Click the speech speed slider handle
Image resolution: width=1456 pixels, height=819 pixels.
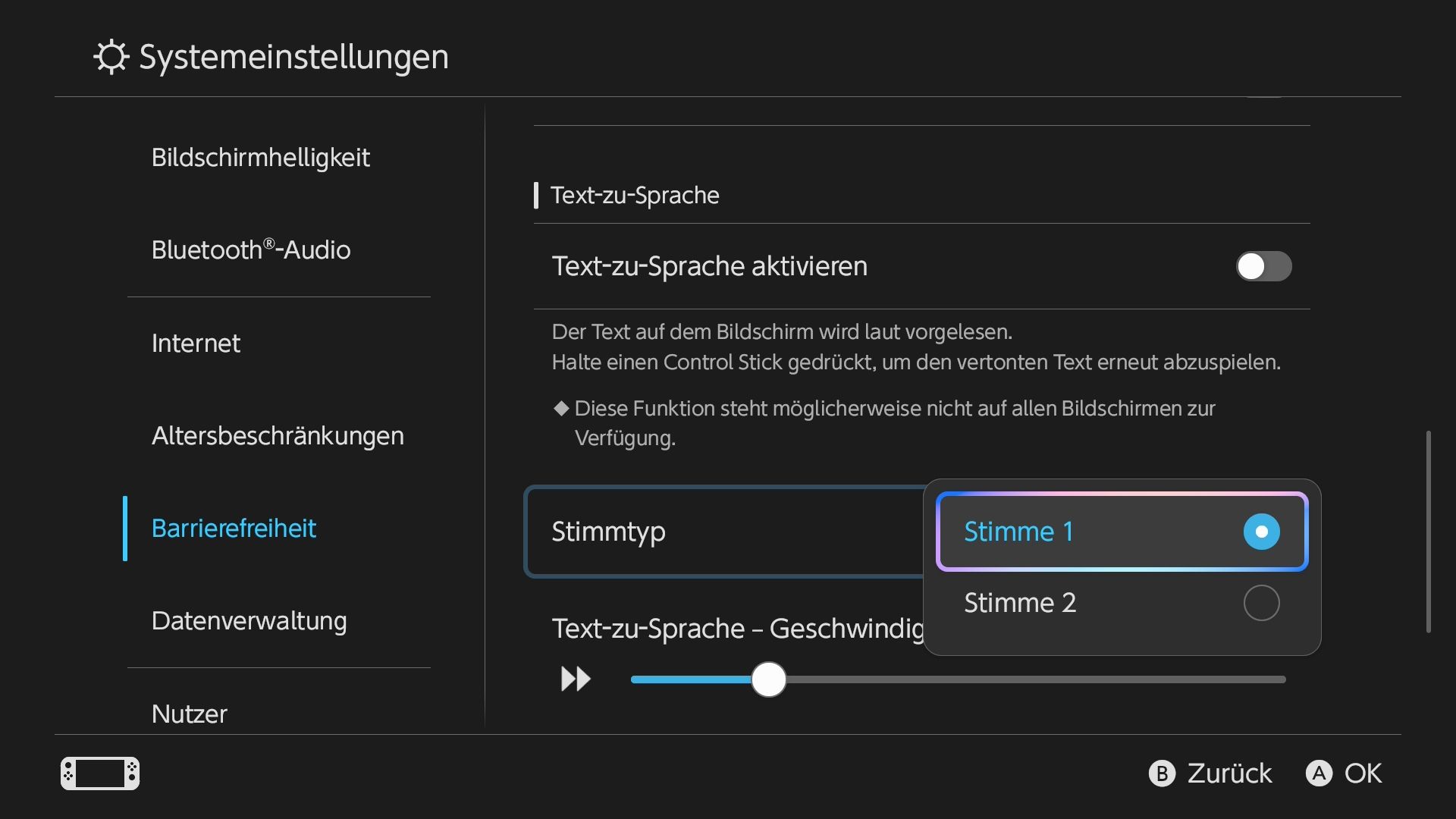768,679
